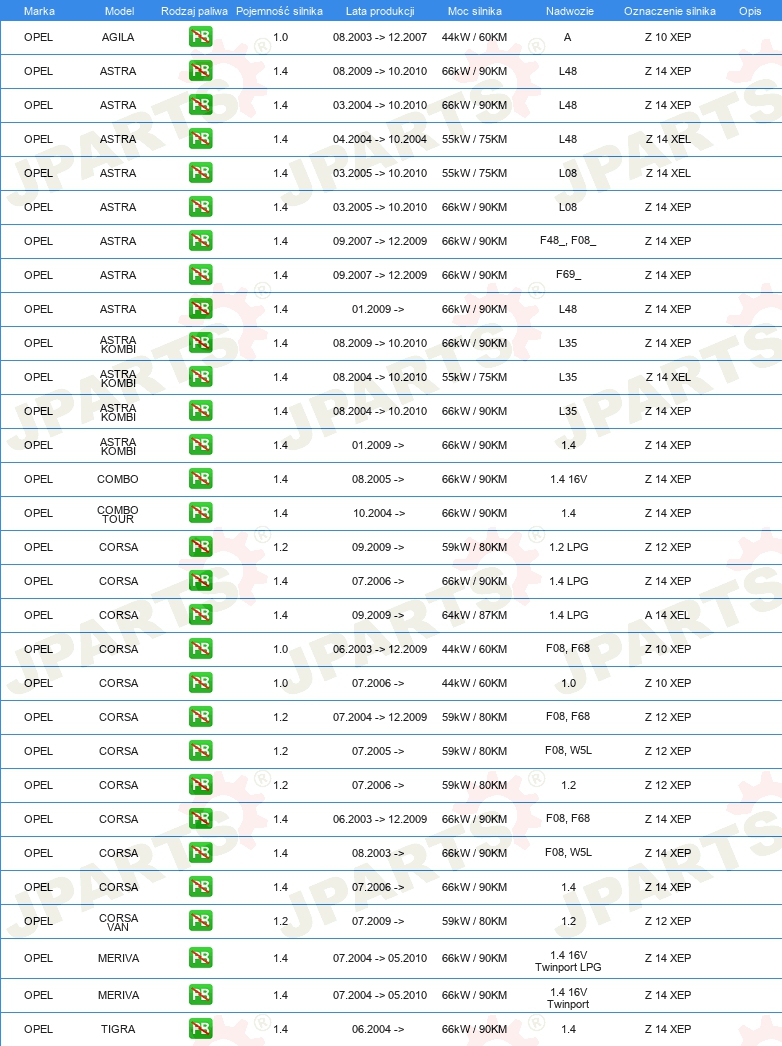Image resolution: width=782 pixels, height=1046 pixels.
Task: Click fuel icon for CORSA 1.0 07.2006 row
Action: [x=201, y=683]
